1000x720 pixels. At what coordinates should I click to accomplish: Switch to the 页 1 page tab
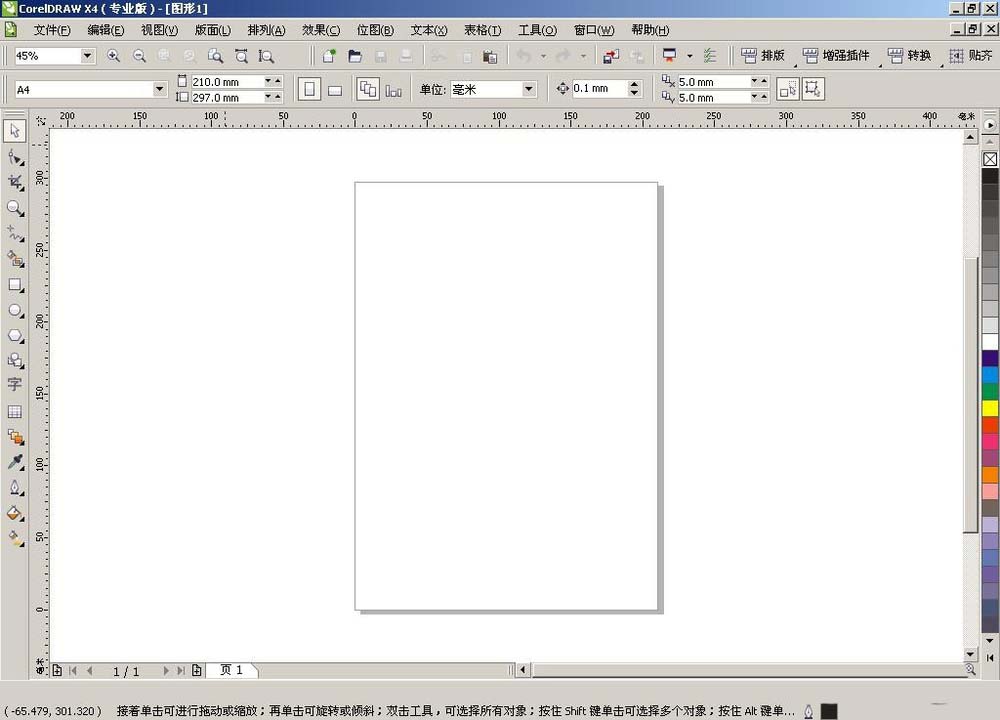pos(232,670)
